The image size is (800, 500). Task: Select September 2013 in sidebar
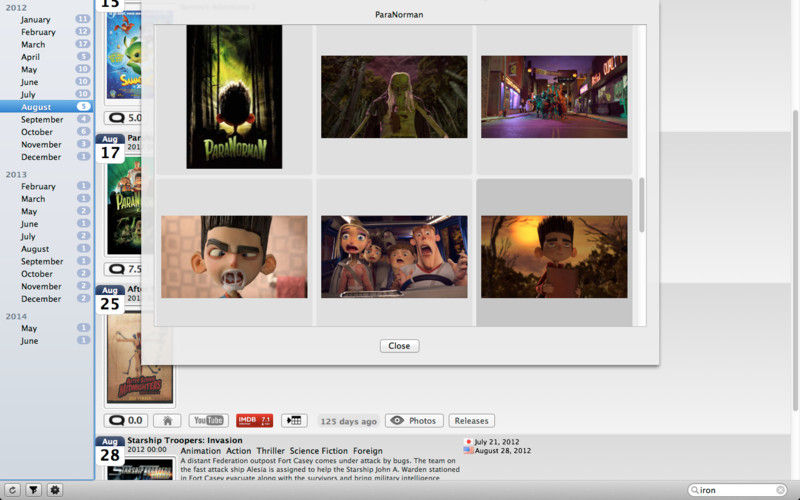(47, 261)
